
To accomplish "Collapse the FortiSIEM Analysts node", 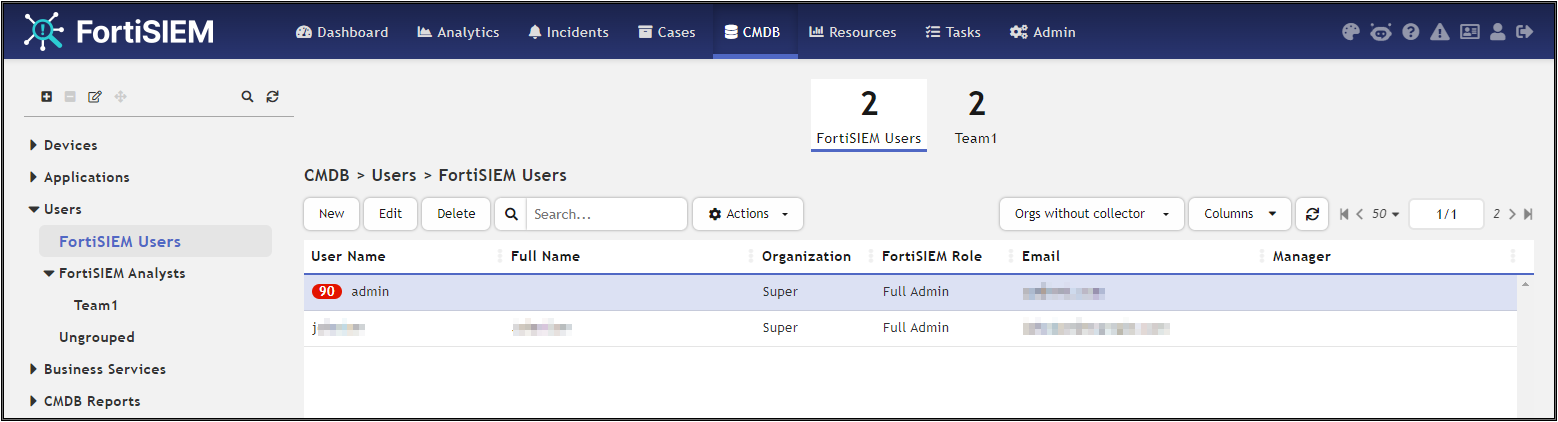I will click(49, 273).
